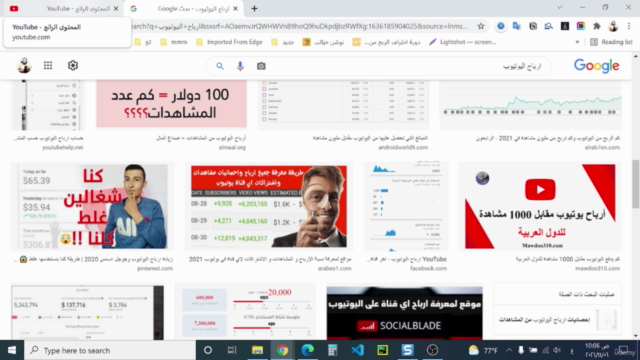Visit the pinterest.com source link
The height and width of the screenshot is (360, 640).
coord(155,269)
